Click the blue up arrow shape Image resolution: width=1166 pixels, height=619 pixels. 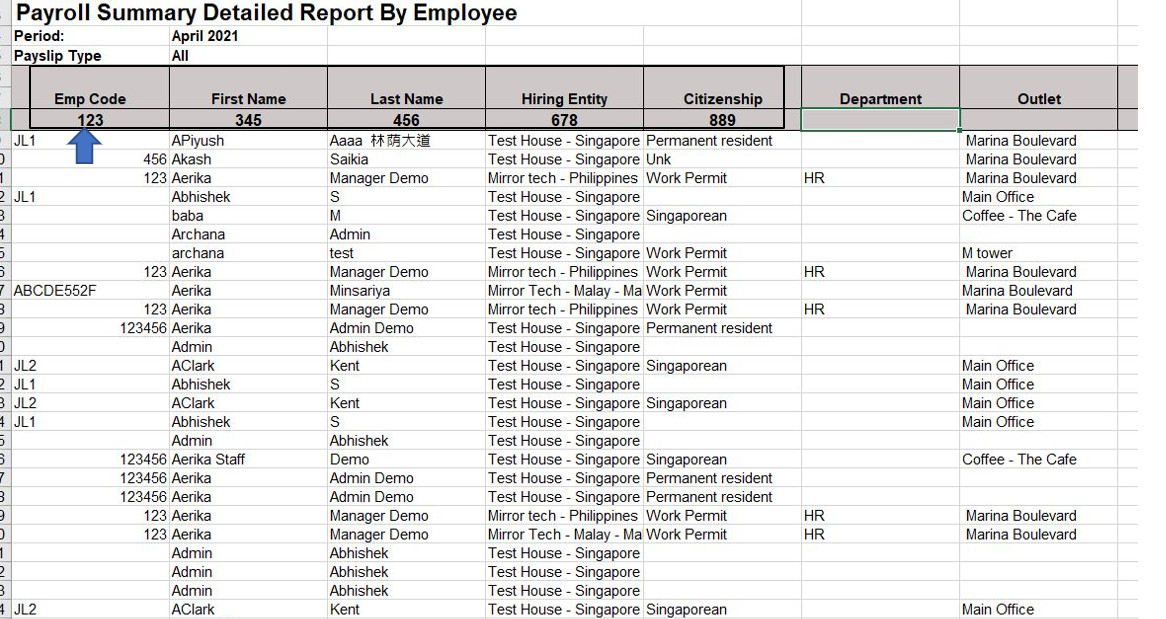[87, 146]
